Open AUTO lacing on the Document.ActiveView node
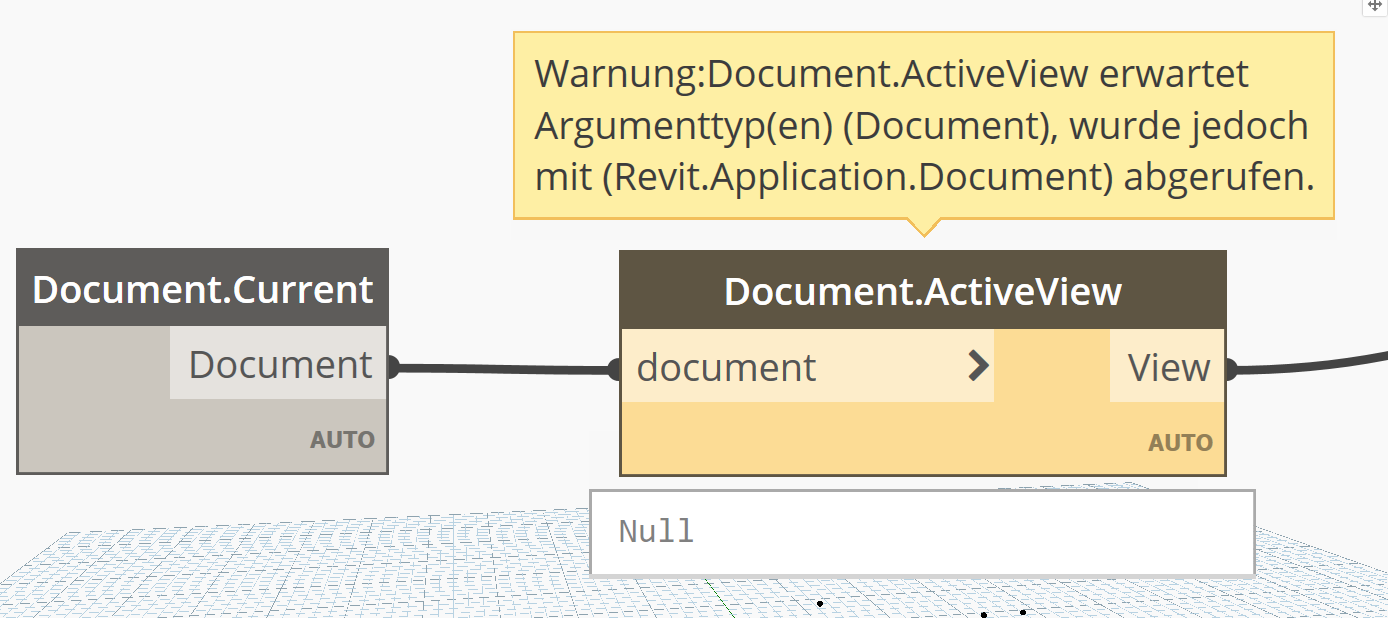The width and height of the screenshot is (1388, 618). [x=1180, y=442]
